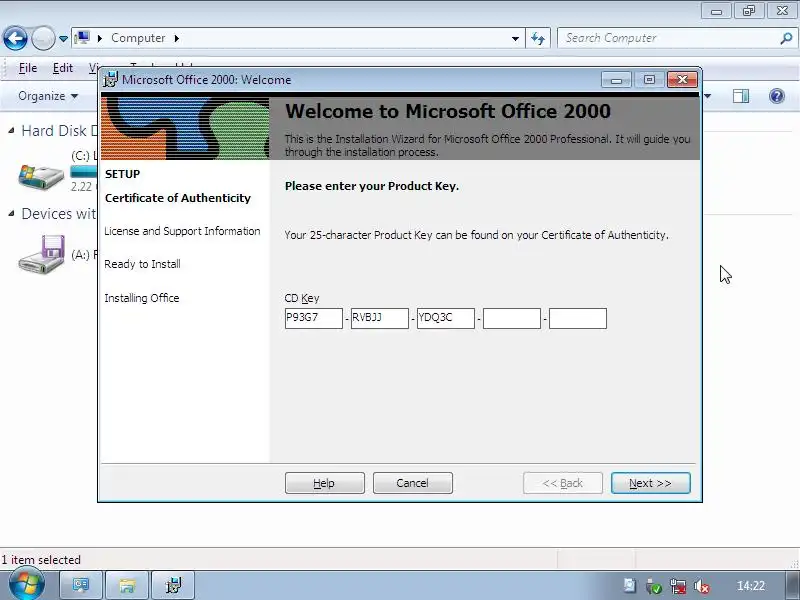Click the network status tray icon
Screen dimensions: 800x600
tap(678, 586)
